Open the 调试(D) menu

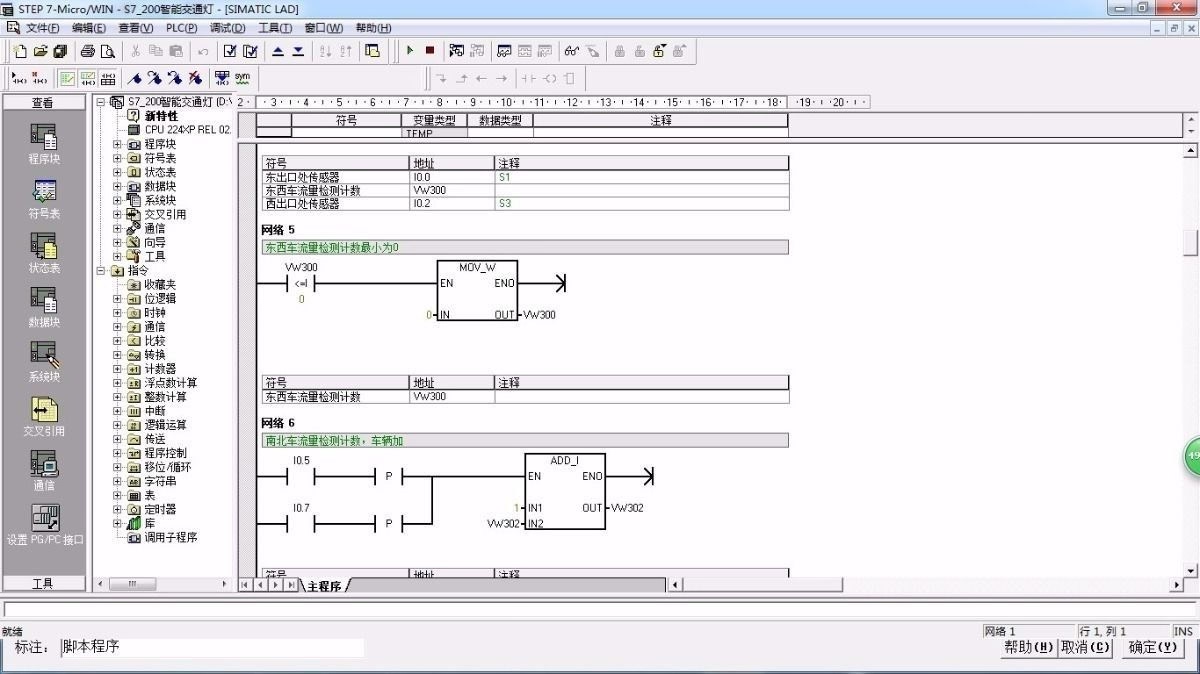point(228,28)
